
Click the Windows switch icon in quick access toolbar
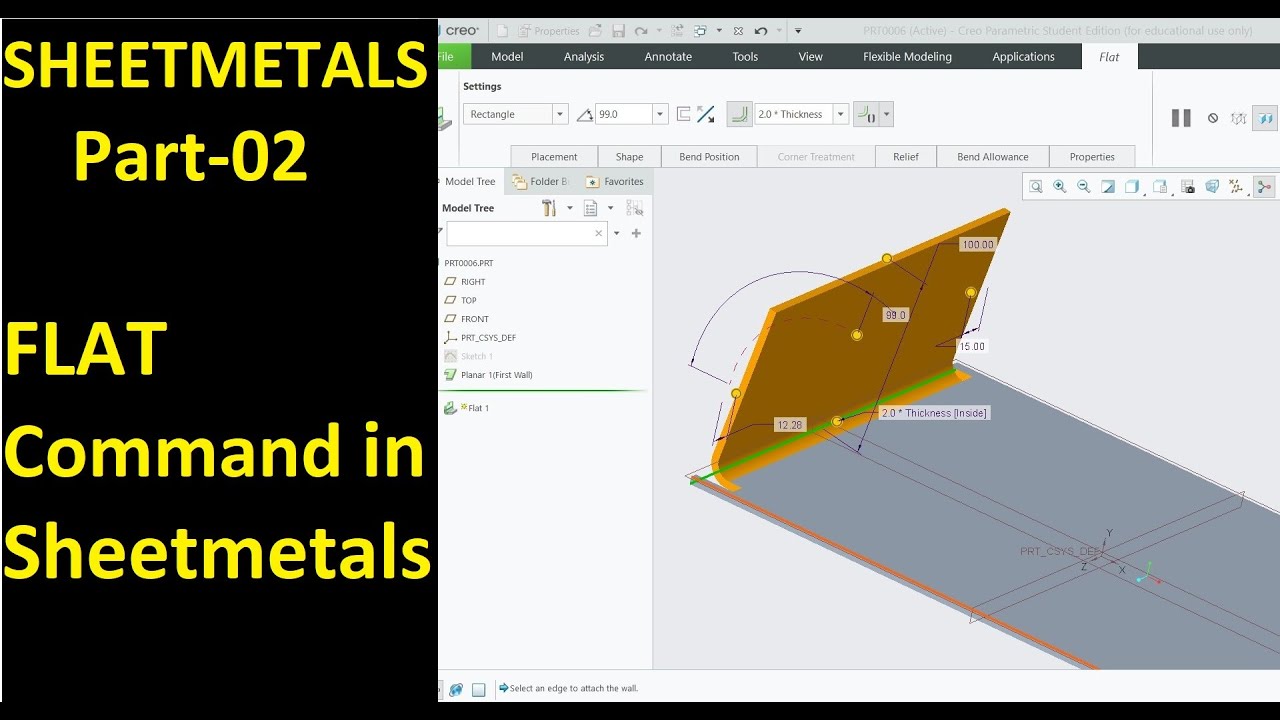tap(700, 31)
